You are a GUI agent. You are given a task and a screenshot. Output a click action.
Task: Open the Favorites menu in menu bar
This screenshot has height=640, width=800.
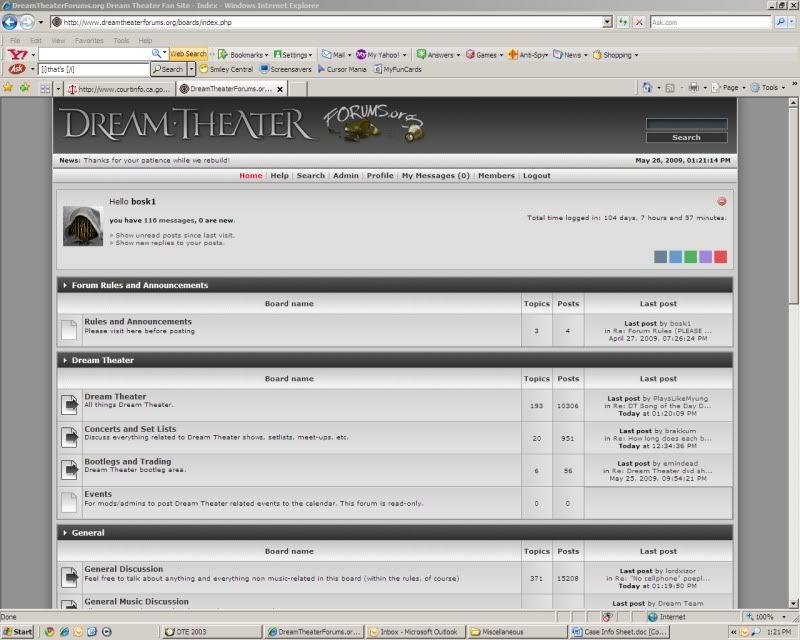89,40
